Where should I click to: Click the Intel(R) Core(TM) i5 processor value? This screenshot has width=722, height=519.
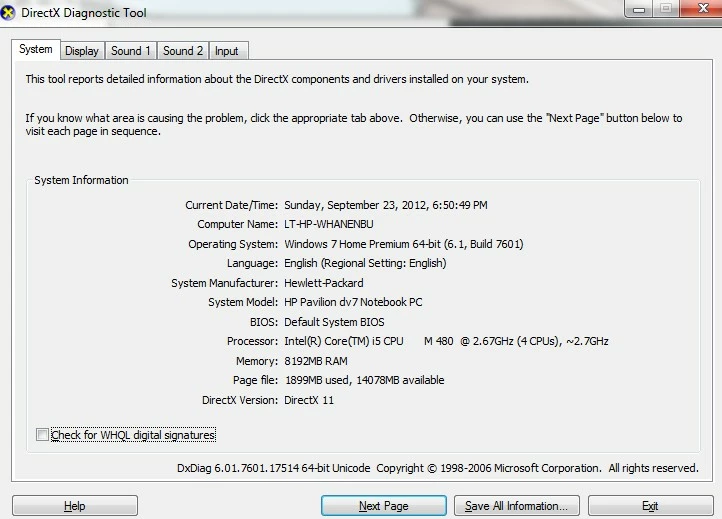(x=446, y=341)
